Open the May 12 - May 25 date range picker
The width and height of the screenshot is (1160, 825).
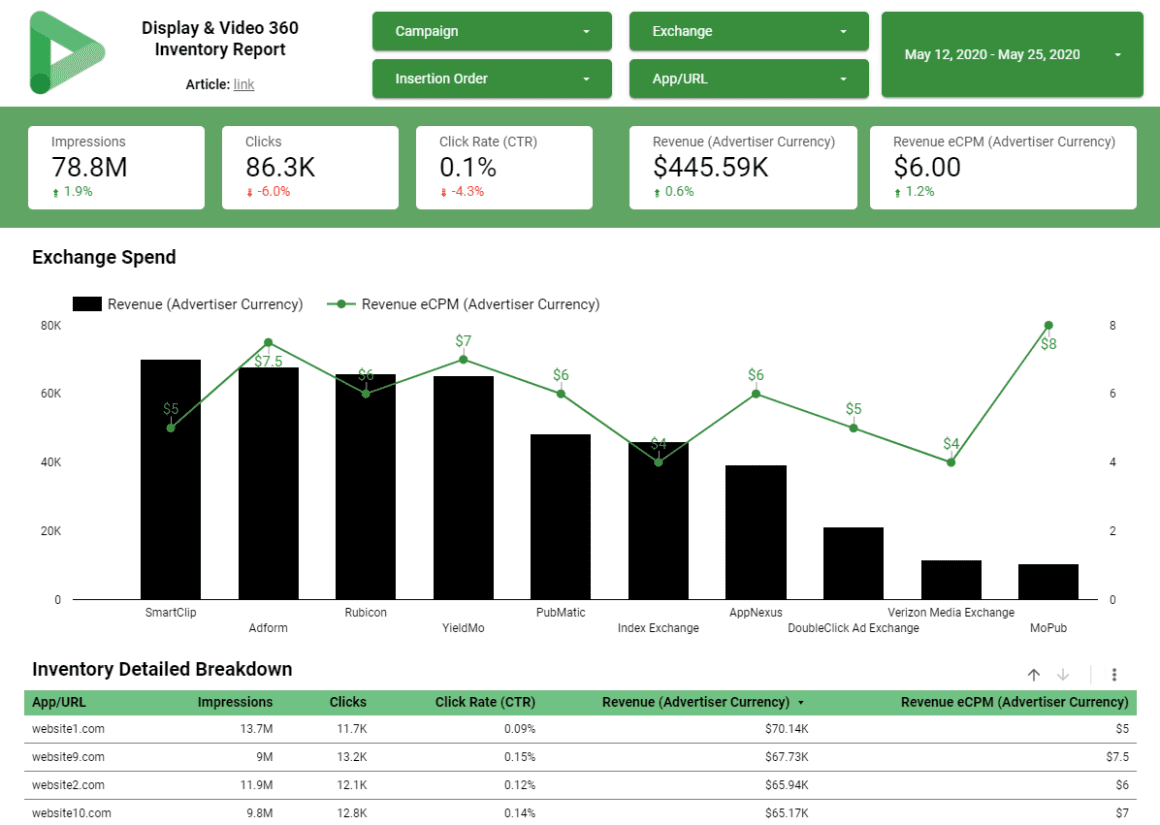tap(1011, 55)
